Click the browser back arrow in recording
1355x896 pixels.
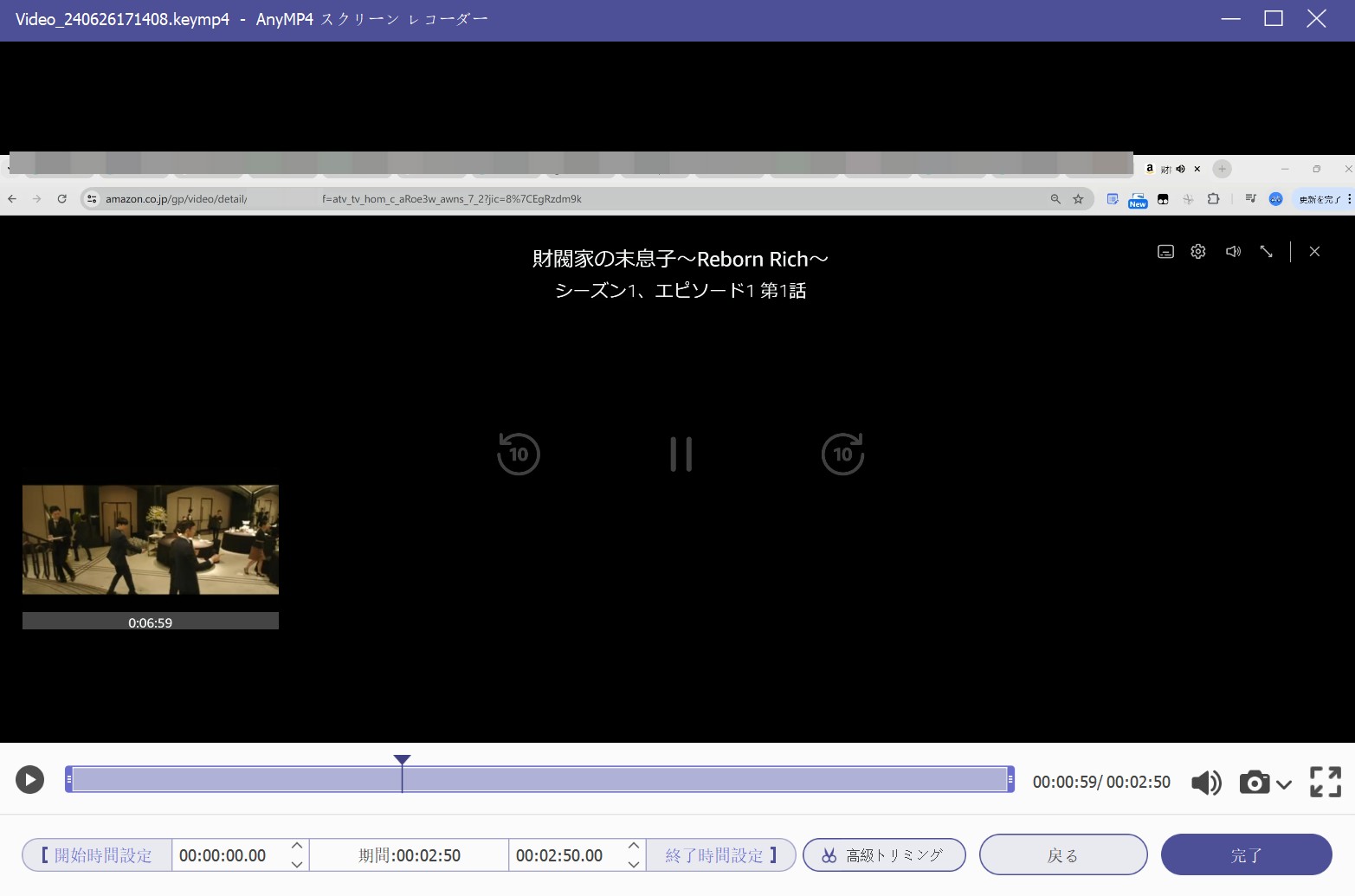pyautogui.click(x=12, y=199)
